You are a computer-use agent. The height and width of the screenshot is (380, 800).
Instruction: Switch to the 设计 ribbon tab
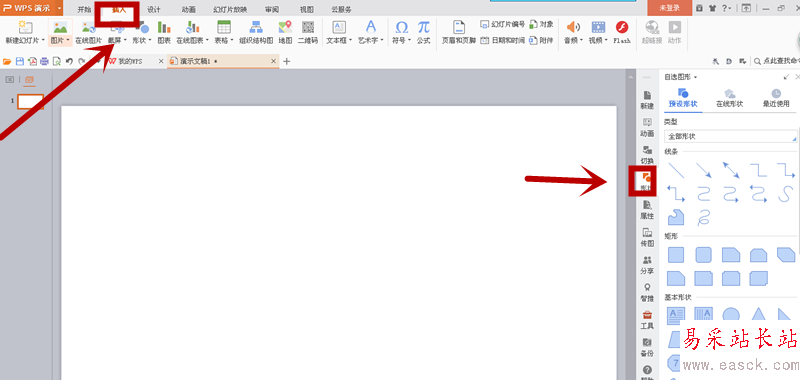[154, 9]
